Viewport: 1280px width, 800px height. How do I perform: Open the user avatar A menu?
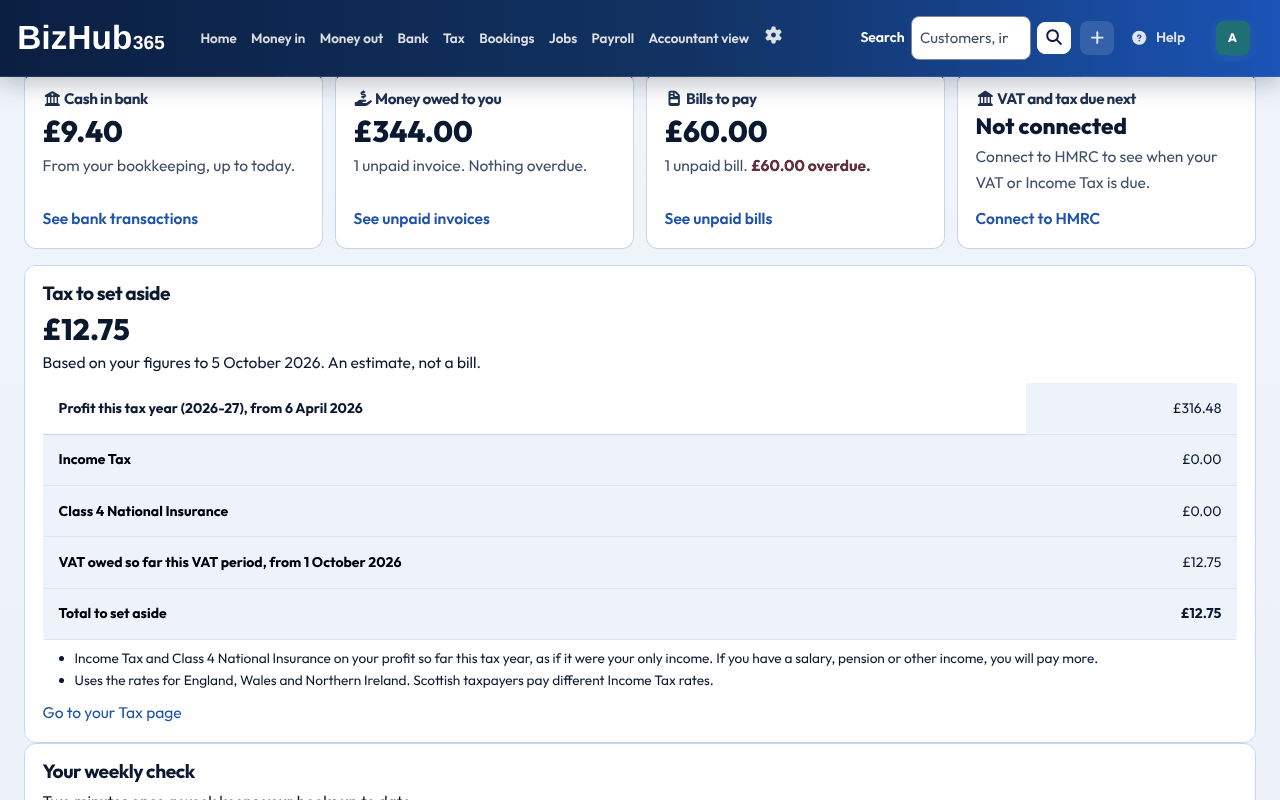(x=1232, y=38)
